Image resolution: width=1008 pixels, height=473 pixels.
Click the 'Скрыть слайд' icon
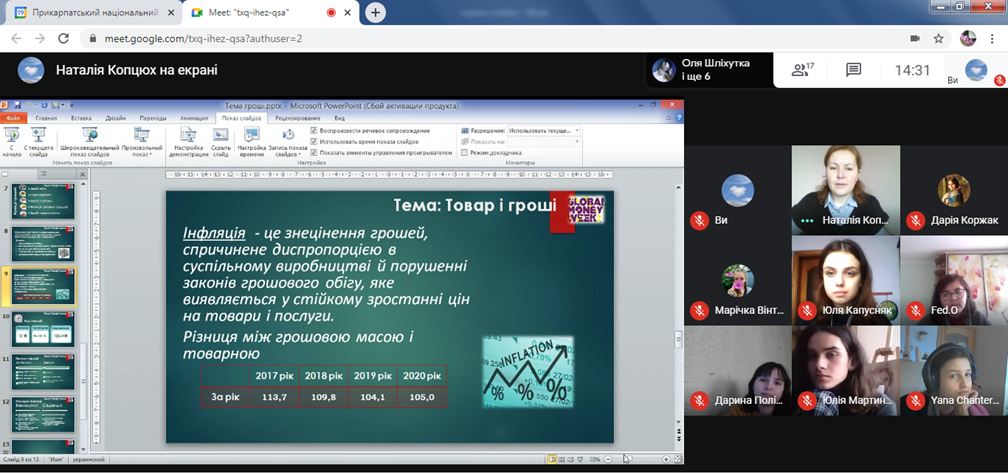click(221, 137)
